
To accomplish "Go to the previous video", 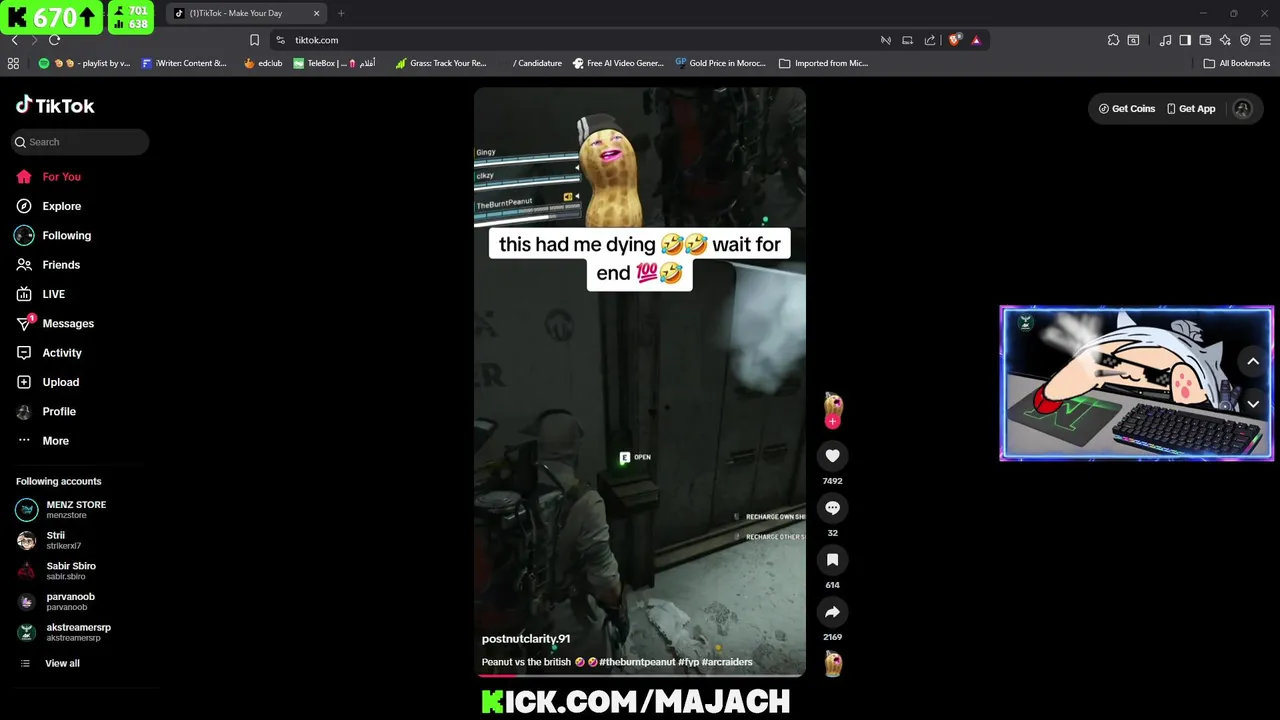I will coord(1253,361).
